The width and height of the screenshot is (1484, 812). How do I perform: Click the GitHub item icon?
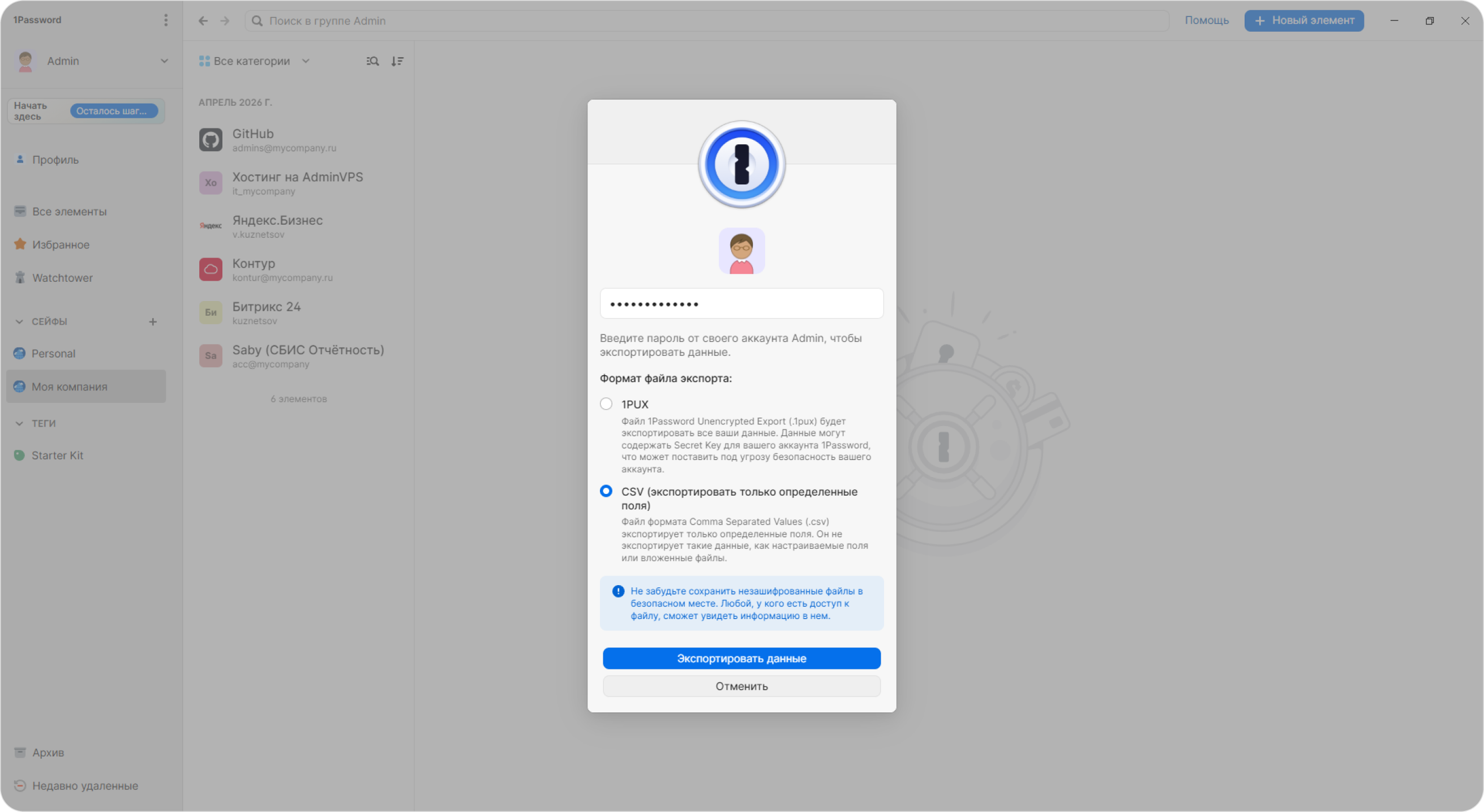click(211, 139)
